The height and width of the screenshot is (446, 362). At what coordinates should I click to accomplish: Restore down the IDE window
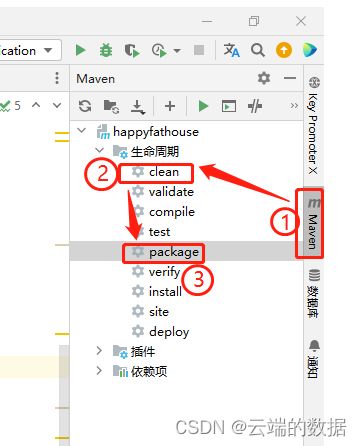254,21
